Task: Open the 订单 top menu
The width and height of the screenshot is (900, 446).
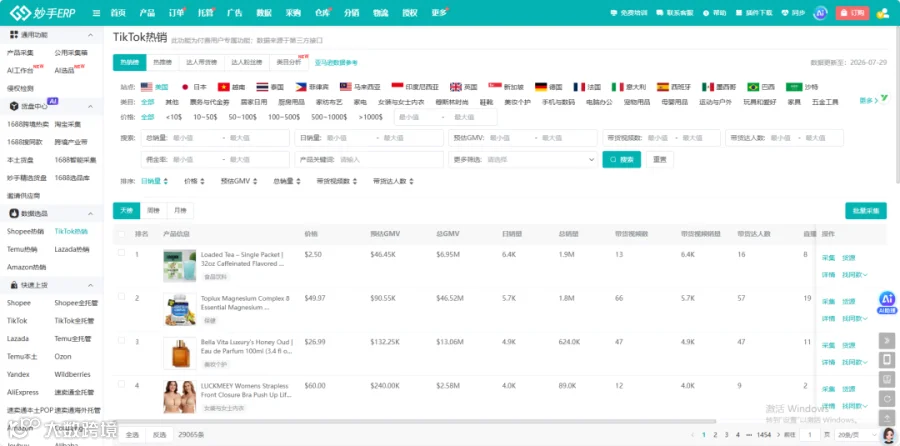Action: 176,13
